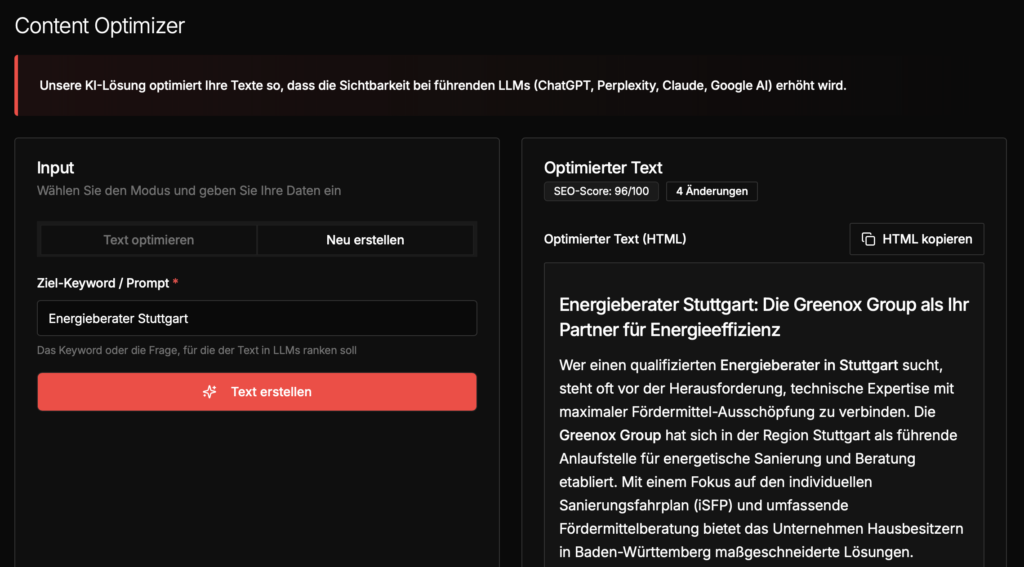
Task: Click the 'Wählen Sie den Modus' subtitle
Action: point(189,191)
